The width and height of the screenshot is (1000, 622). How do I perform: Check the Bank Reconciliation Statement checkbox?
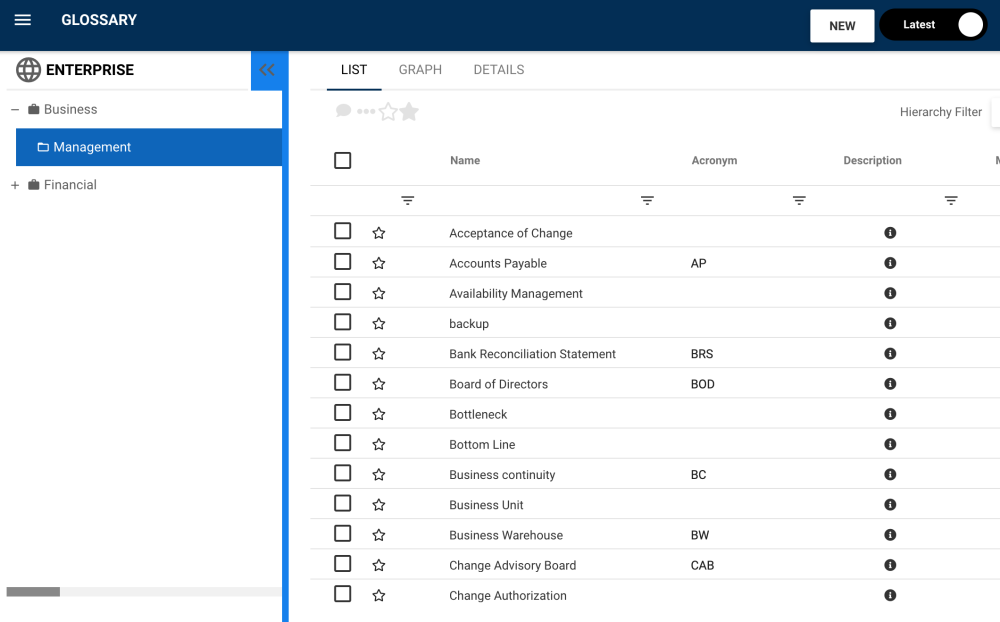[343, 352]
